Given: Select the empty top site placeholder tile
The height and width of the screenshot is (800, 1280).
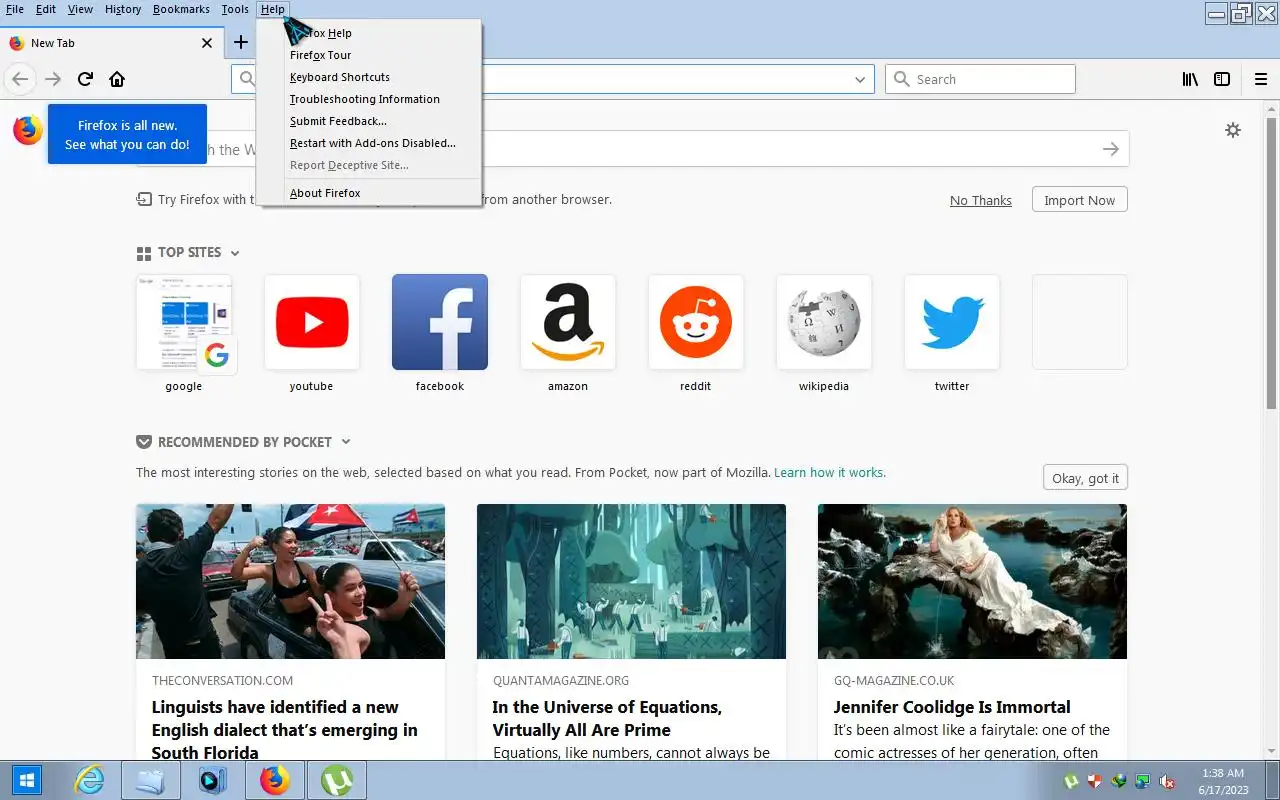Looking at the screenshot, I should click(1080, 322).
